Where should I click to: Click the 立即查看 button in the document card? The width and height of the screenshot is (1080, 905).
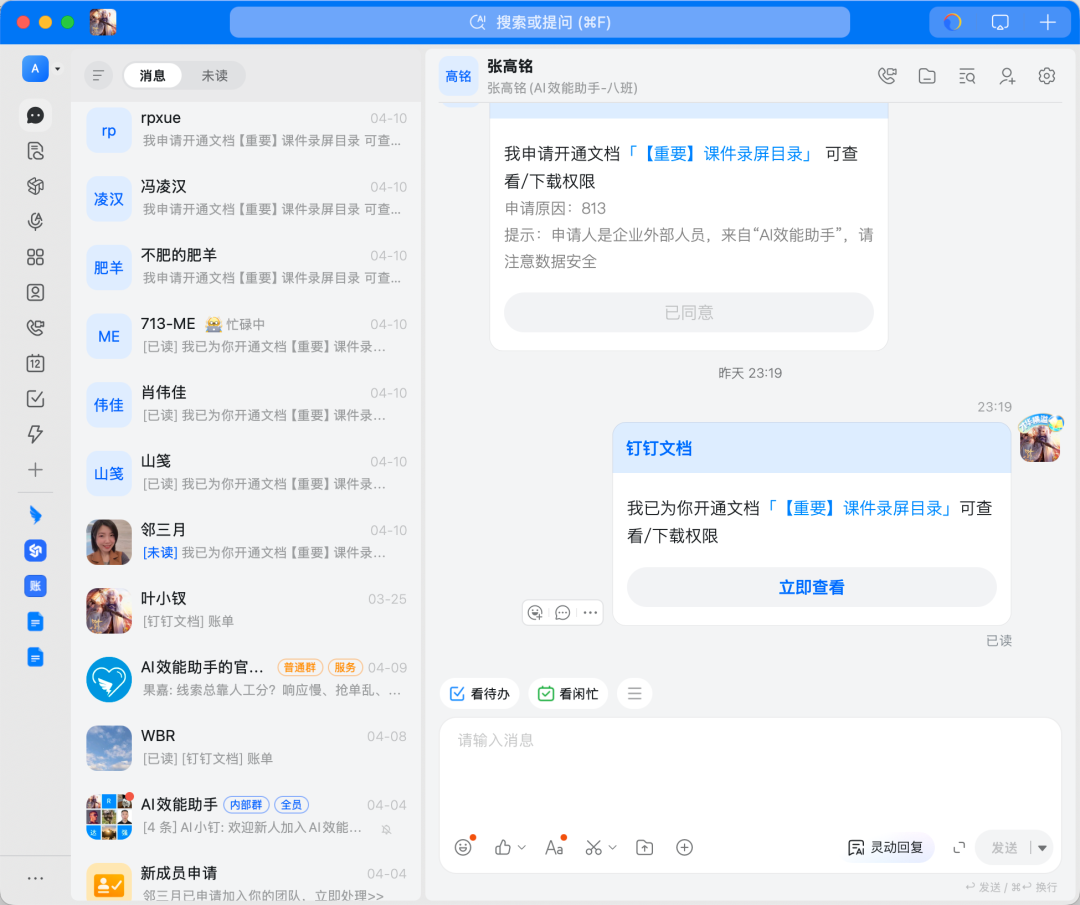point(811,587)
